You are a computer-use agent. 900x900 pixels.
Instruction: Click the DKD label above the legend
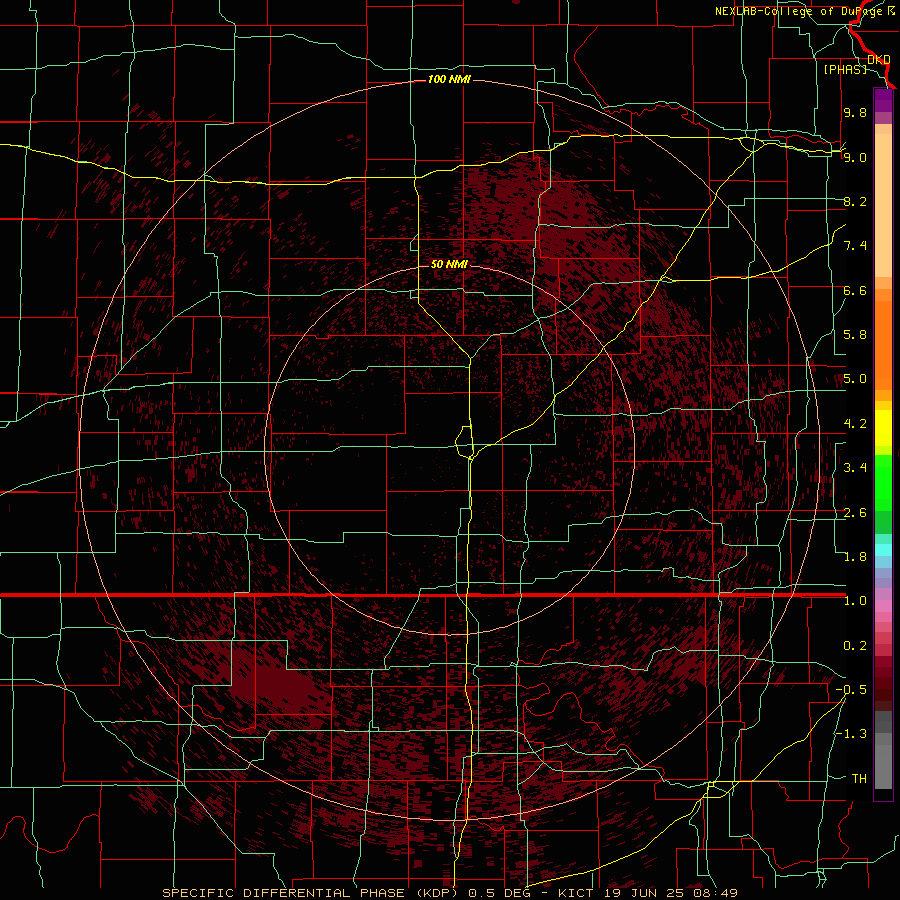pos(878,60)
